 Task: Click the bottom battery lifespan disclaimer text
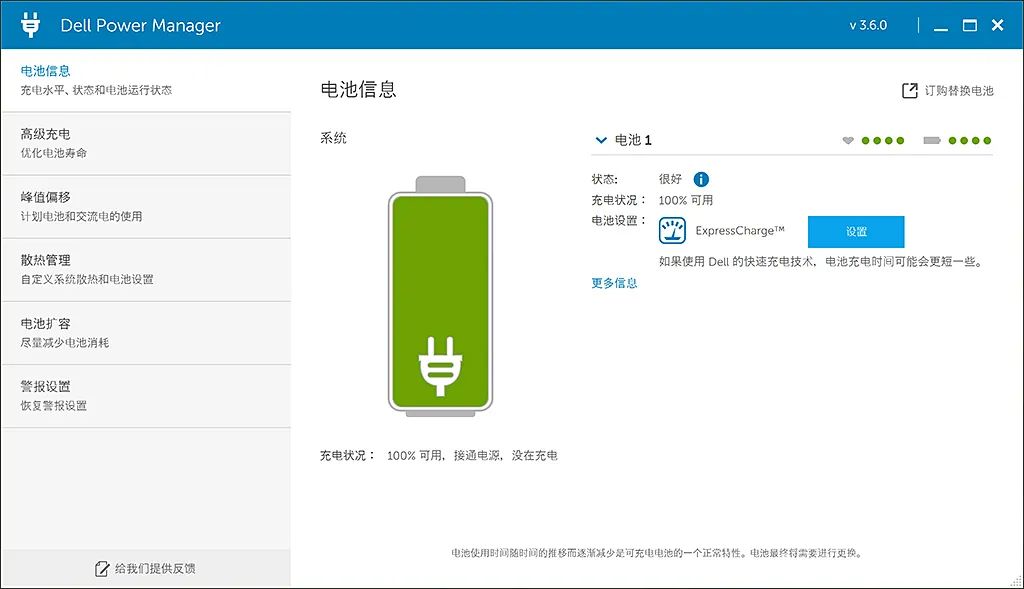click(x=657, y=553)
